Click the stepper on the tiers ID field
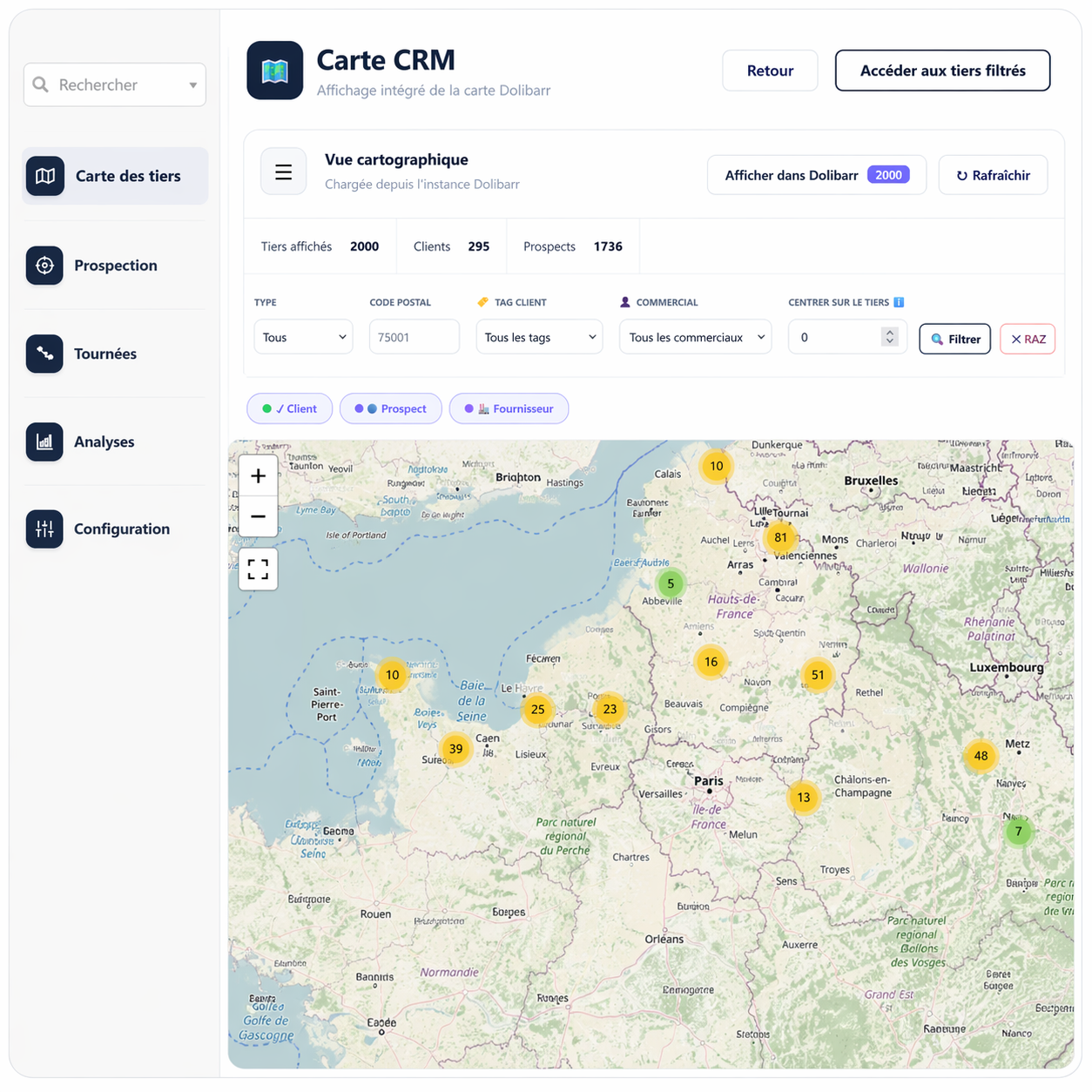Viewport: 1092px width, 1092px height. coord(889,337)
